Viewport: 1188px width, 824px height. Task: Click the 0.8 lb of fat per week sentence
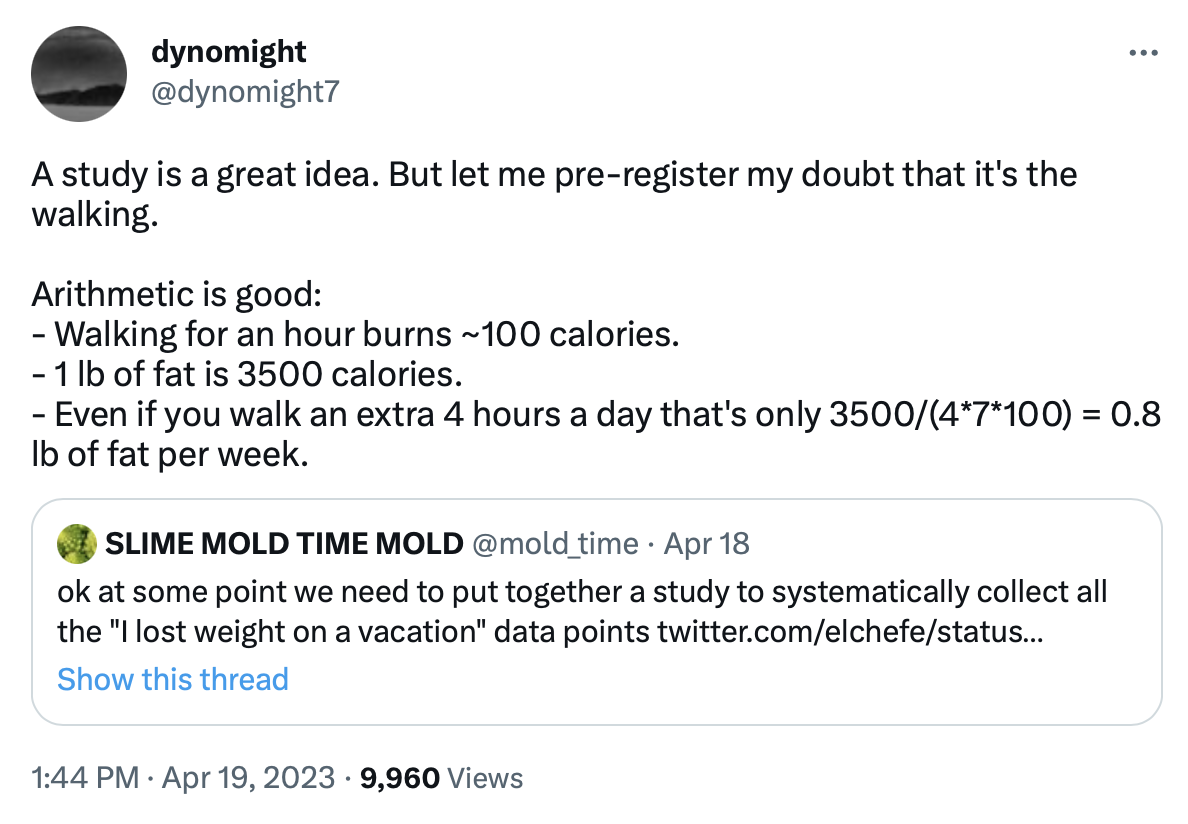[x=594, y=414]
